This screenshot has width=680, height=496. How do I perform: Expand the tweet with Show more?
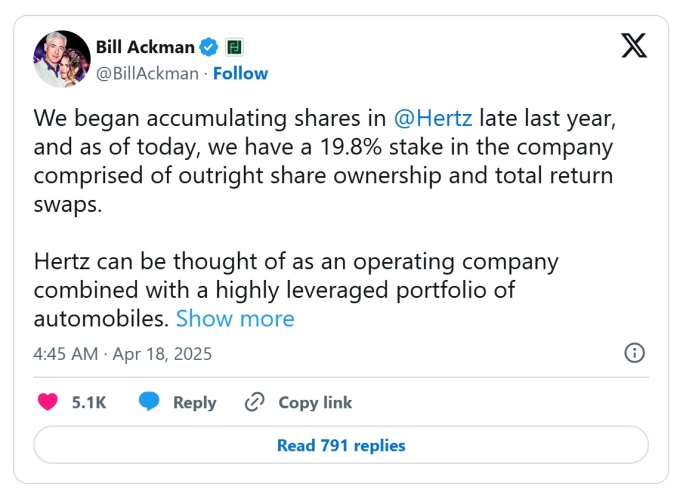click(x=235, y=319)
